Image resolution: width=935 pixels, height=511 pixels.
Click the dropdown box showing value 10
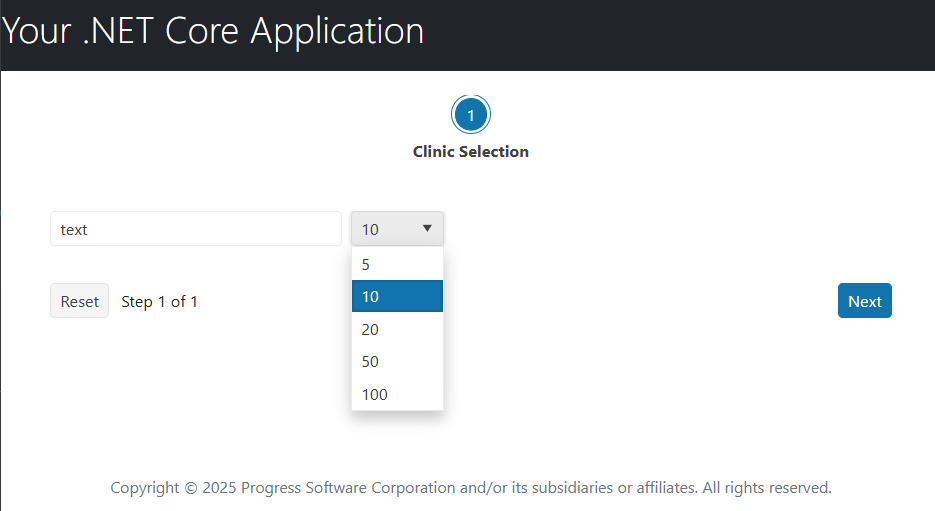386,229
